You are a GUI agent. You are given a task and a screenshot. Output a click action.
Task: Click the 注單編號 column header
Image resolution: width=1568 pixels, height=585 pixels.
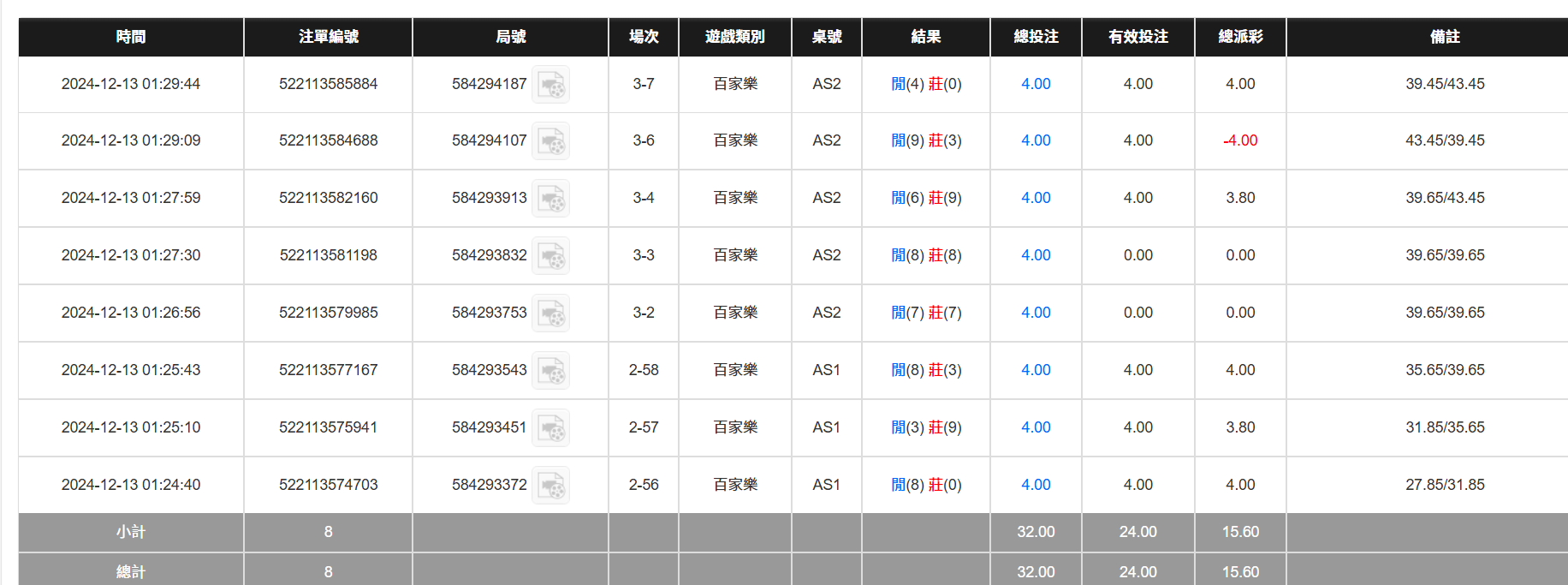point(328,37)
